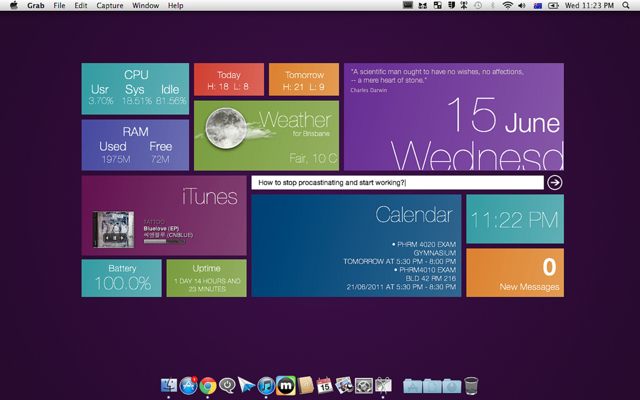Image resolution: width=640 pixels, height=400 pixels.
Task: Click the Wi-Fi icon in menu bar
Action: [507, 6]
